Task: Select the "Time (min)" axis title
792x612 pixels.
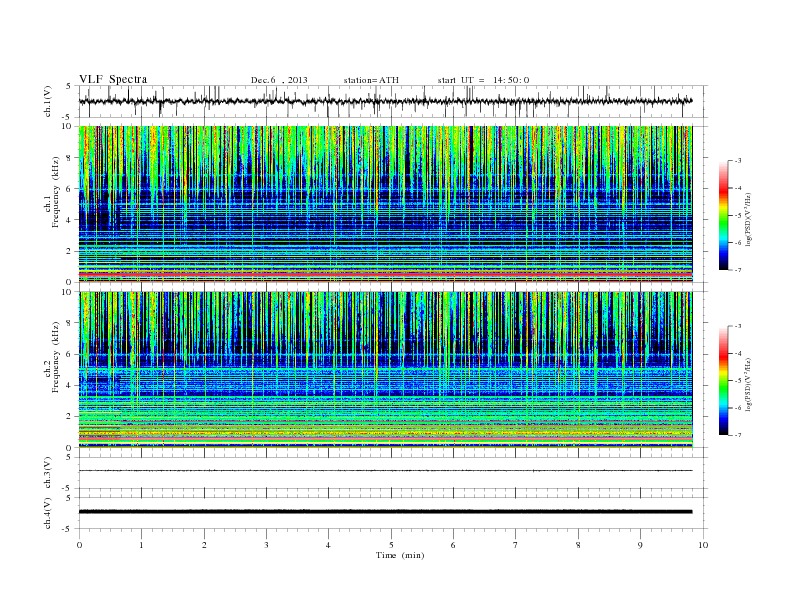Action: (400, 555)
